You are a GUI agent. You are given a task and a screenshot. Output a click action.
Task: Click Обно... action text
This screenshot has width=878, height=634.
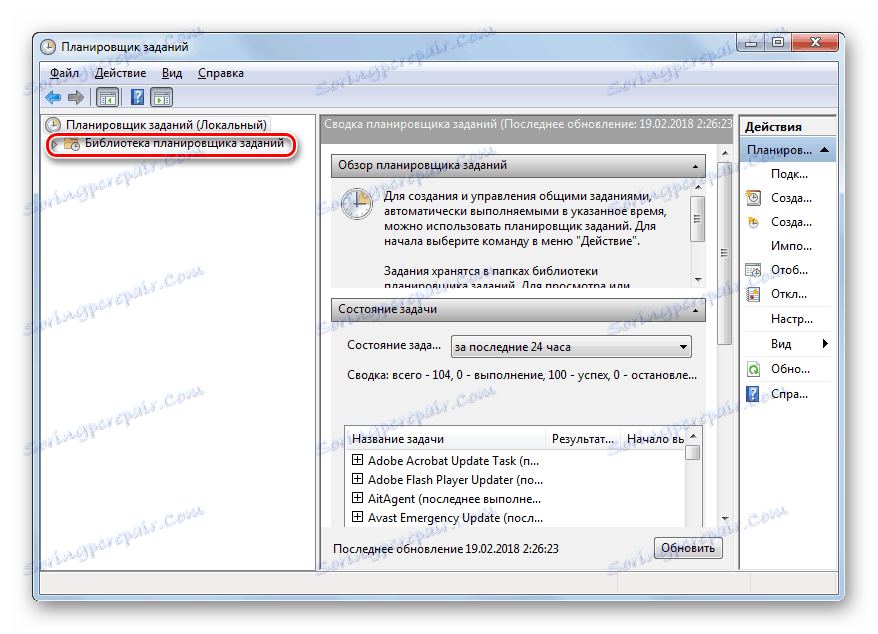tap(790, 369)
